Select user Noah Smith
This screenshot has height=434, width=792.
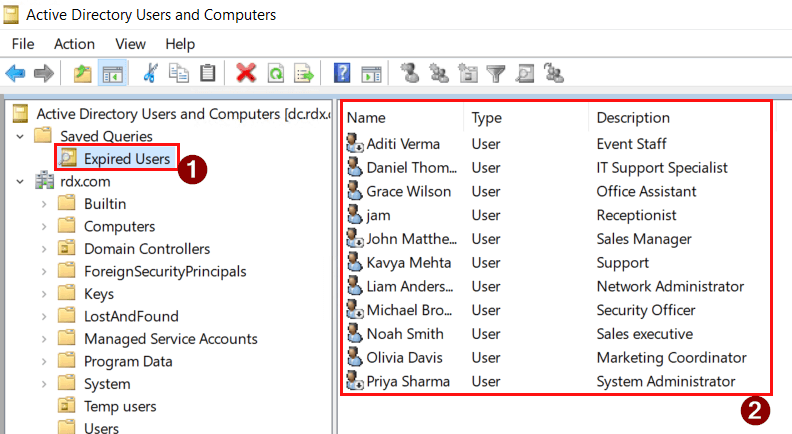coord(405,334)
